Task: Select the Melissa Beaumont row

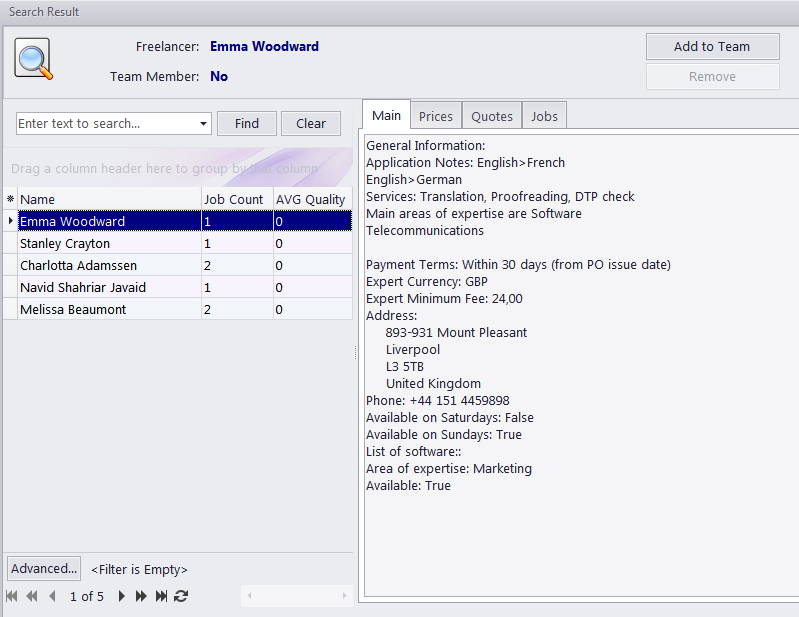Action: click(185, 309)
